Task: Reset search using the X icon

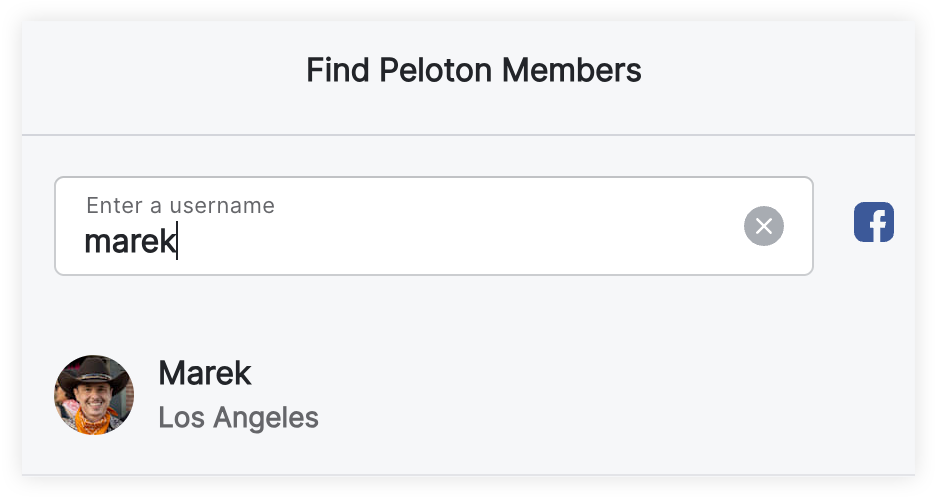Action: click(764, 226)
